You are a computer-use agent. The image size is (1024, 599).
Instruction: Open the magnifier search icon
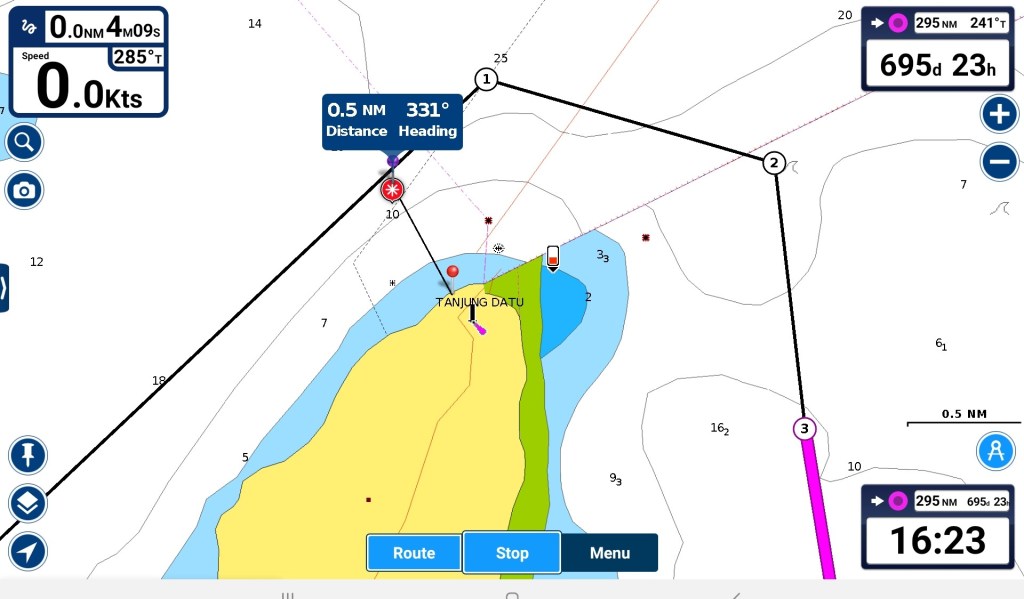(x=24, y=143)
